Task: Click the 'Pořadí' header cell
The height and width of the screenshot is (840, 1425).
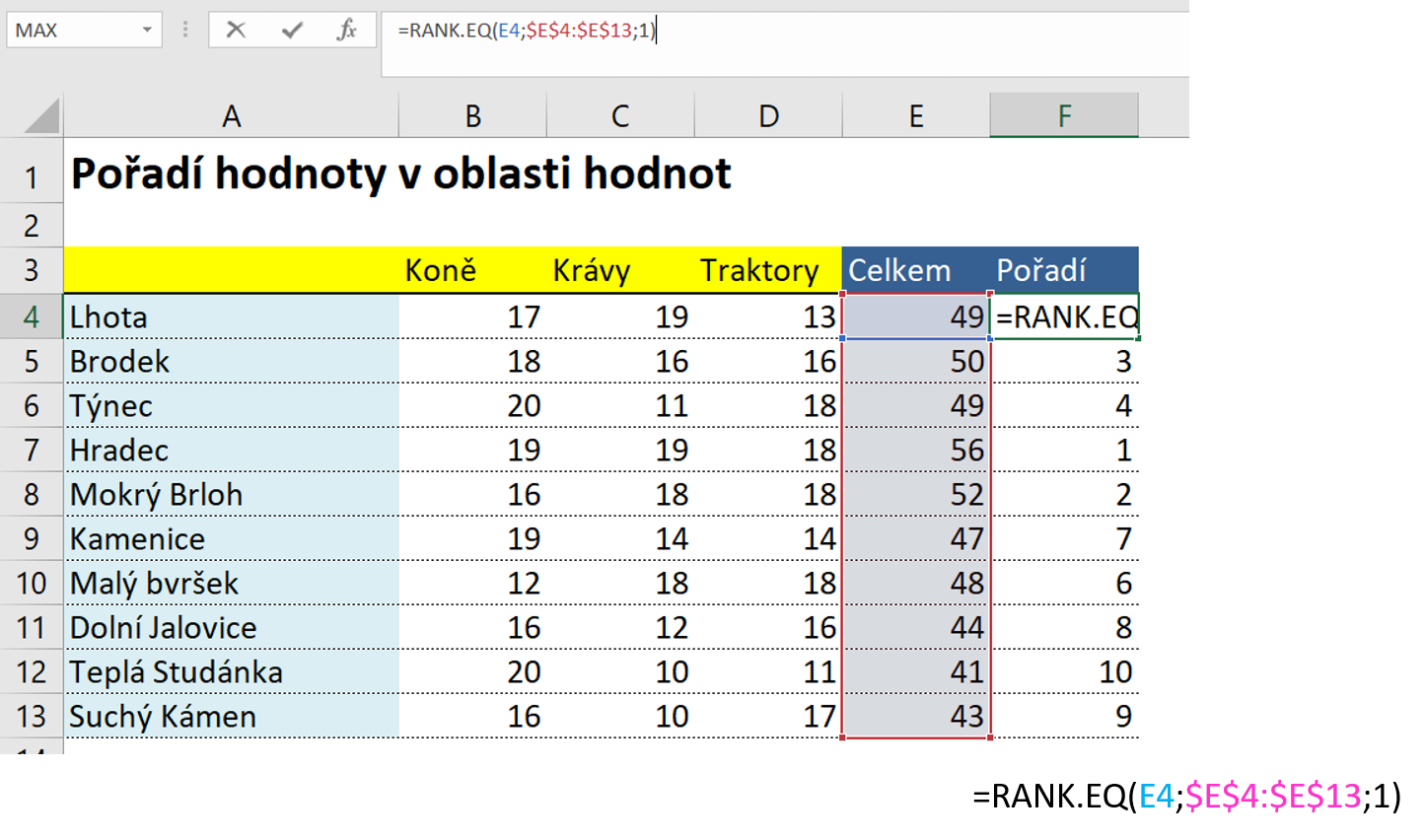Action: point(1064,270)
